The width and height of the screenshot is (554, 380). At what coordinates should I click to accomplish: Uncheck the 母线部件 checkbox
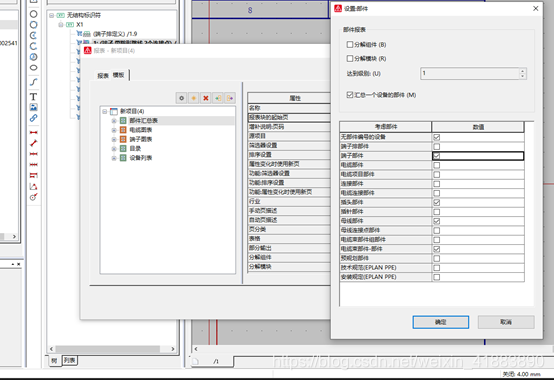[437, 221]
